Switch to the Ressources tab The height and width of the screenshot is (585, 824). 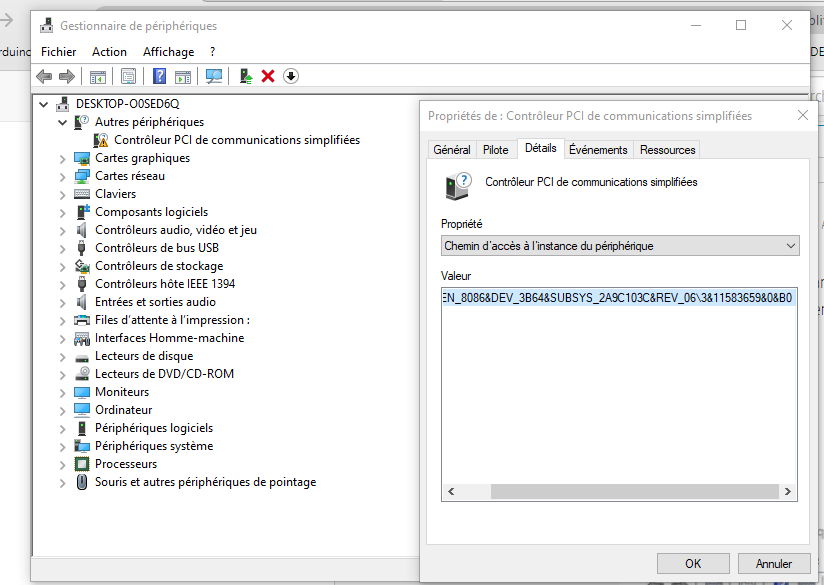click(666, 149)
